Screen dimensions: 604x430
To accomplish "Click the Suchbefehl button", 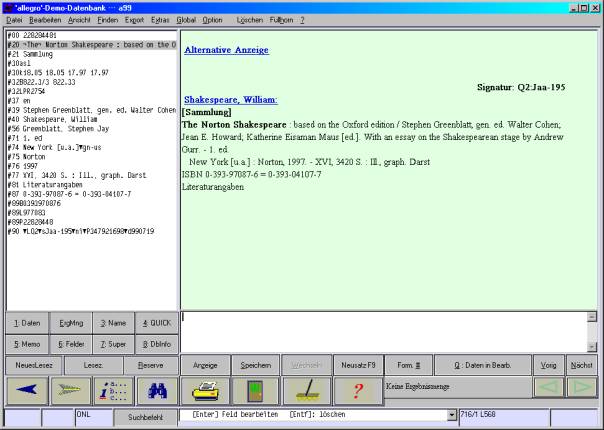I will (145, 418).
